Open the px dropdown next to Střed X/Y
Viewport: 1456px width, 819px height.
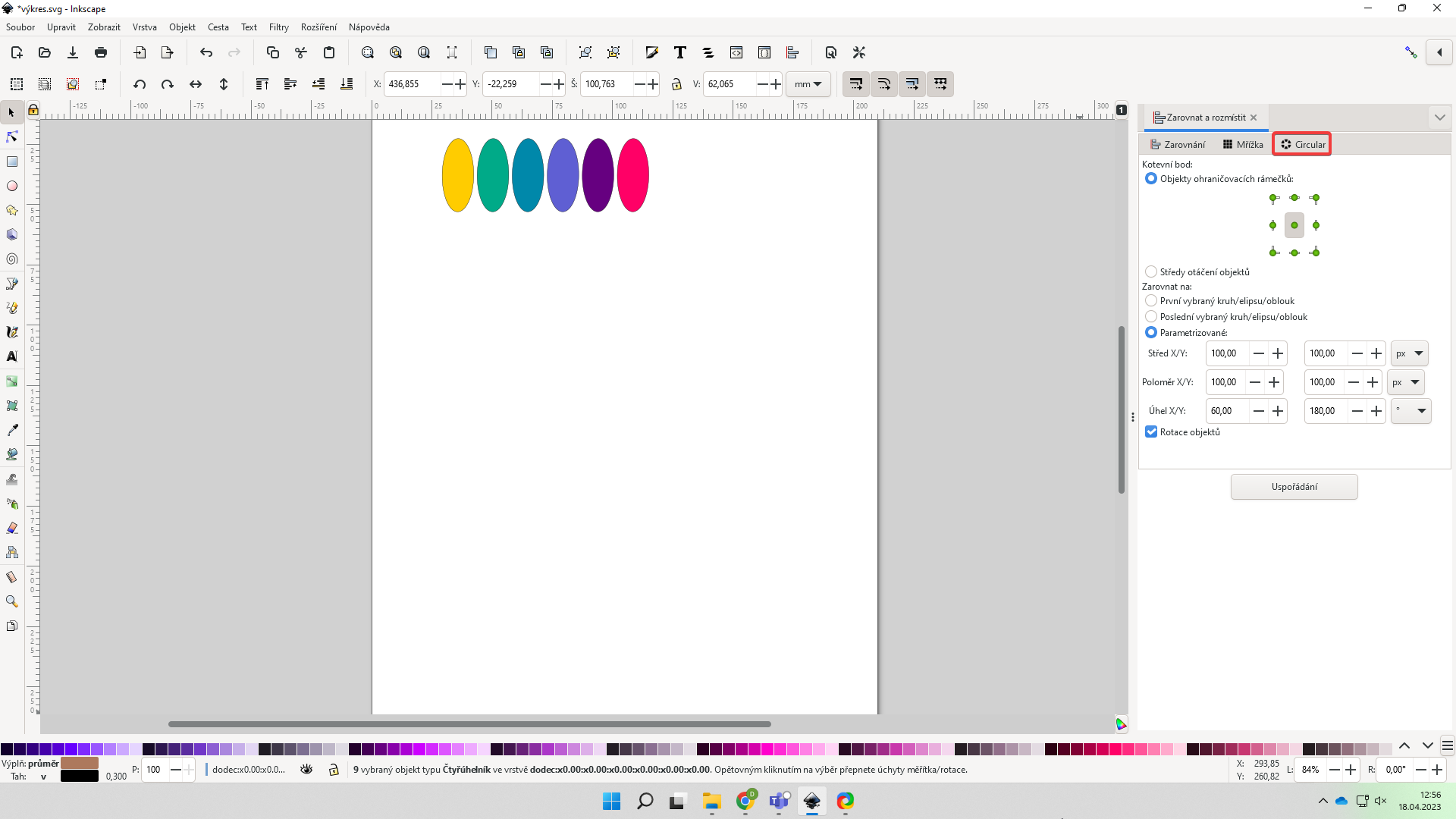click(x=1409, y=353)
